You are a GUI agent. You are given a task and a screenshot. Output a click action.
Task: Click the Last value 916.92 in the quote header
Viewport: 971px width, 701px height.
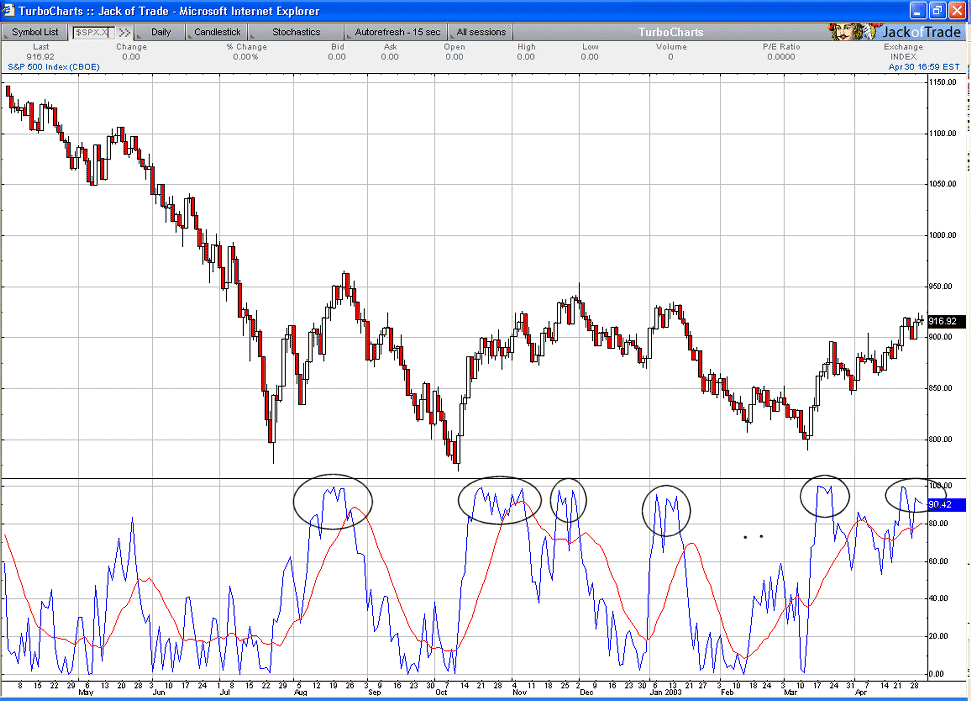pyautogui.click(x=40, y=57)
